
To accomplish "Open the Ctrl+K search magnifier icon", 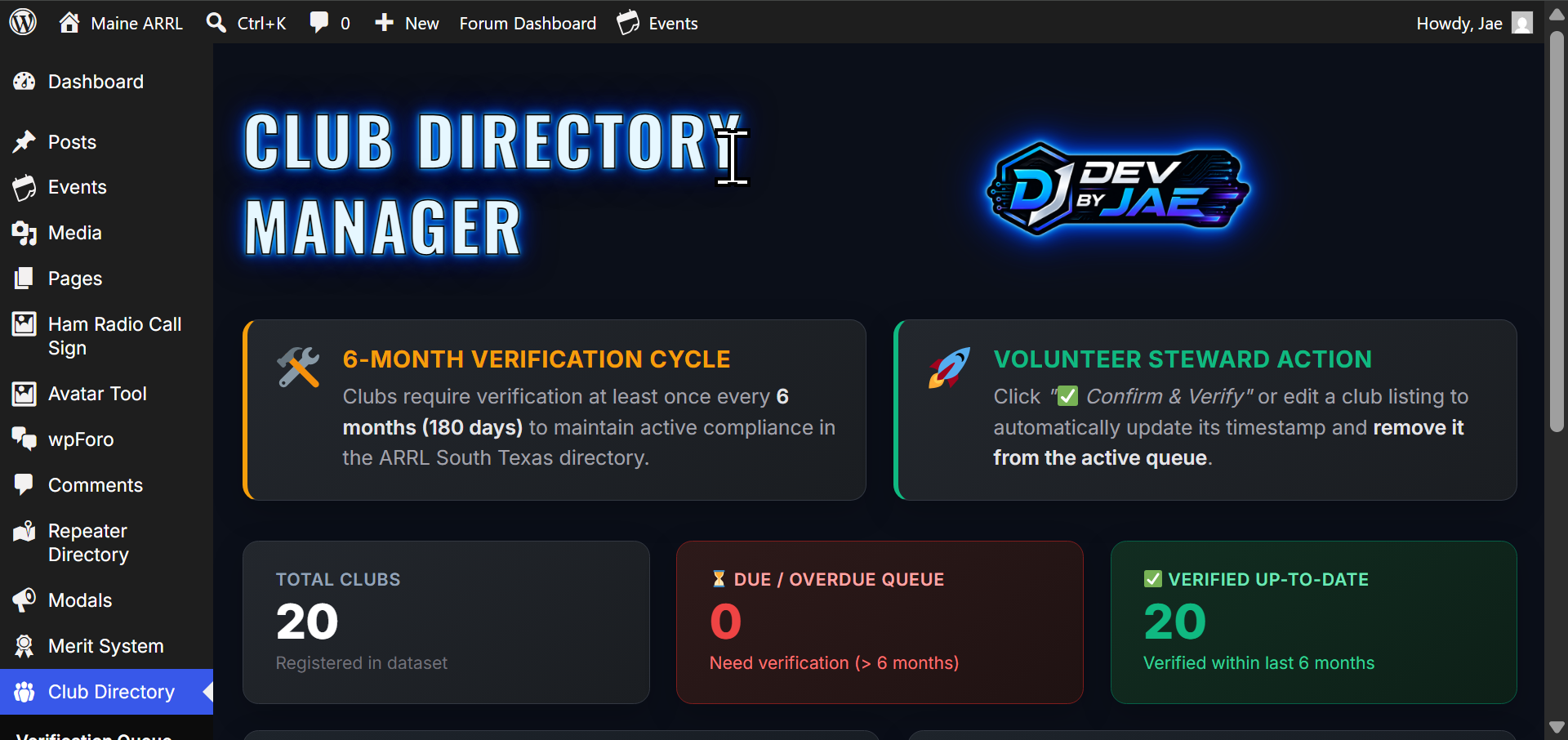I will (216, 22).
